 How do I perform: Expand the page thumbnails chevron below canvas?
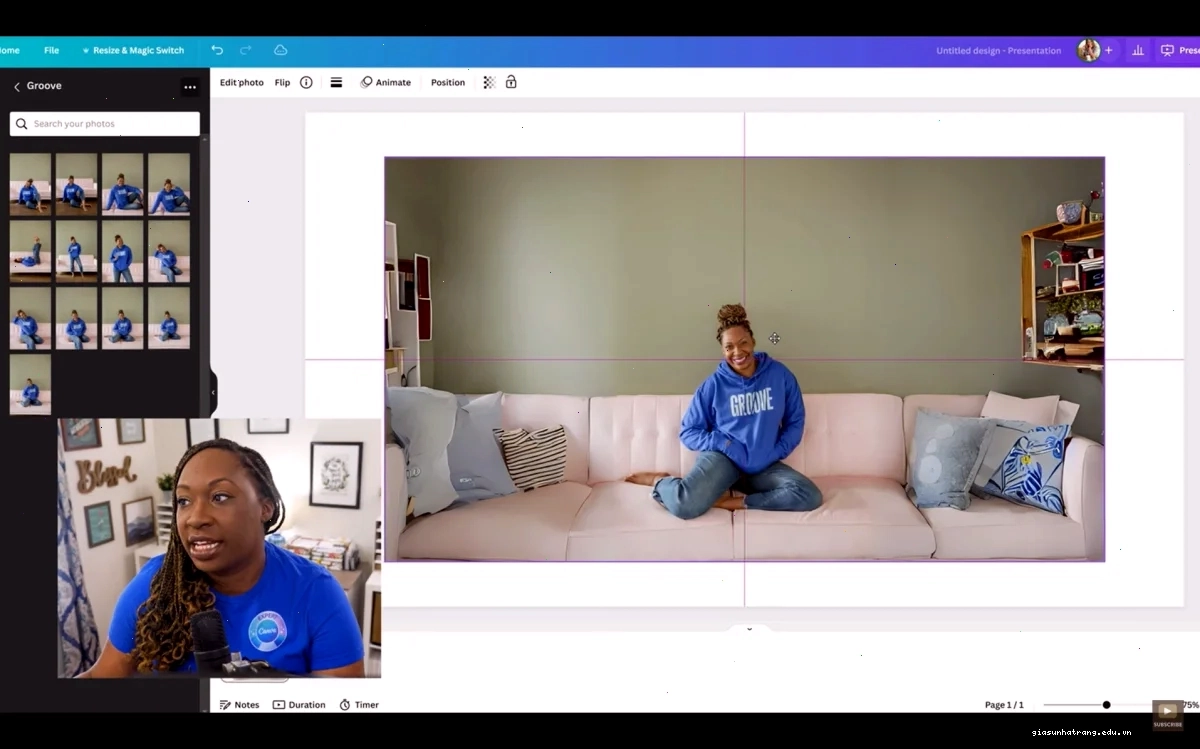[x=749, y=629]
